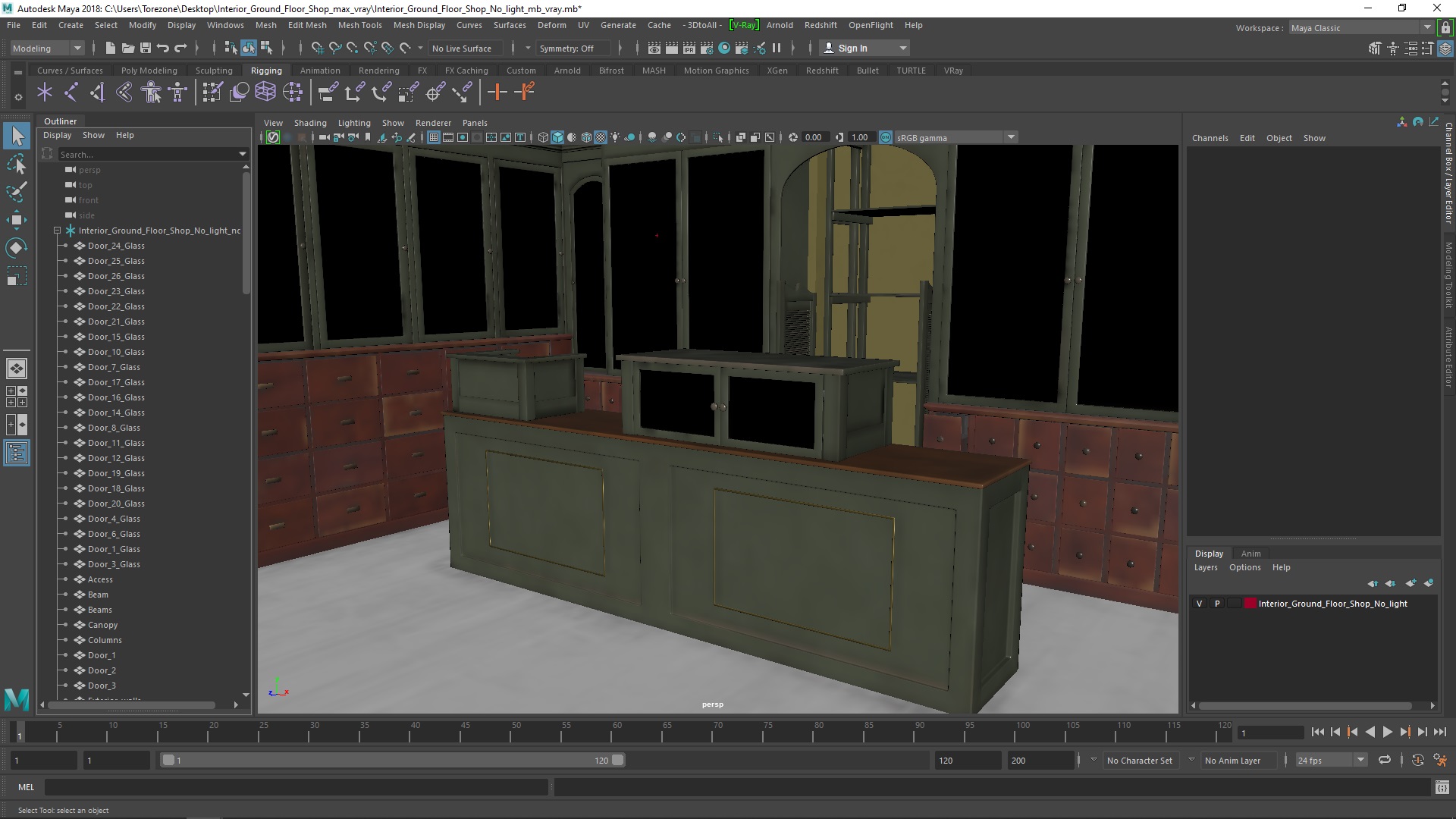Click the Undo arrow icon

pos(163,48)
